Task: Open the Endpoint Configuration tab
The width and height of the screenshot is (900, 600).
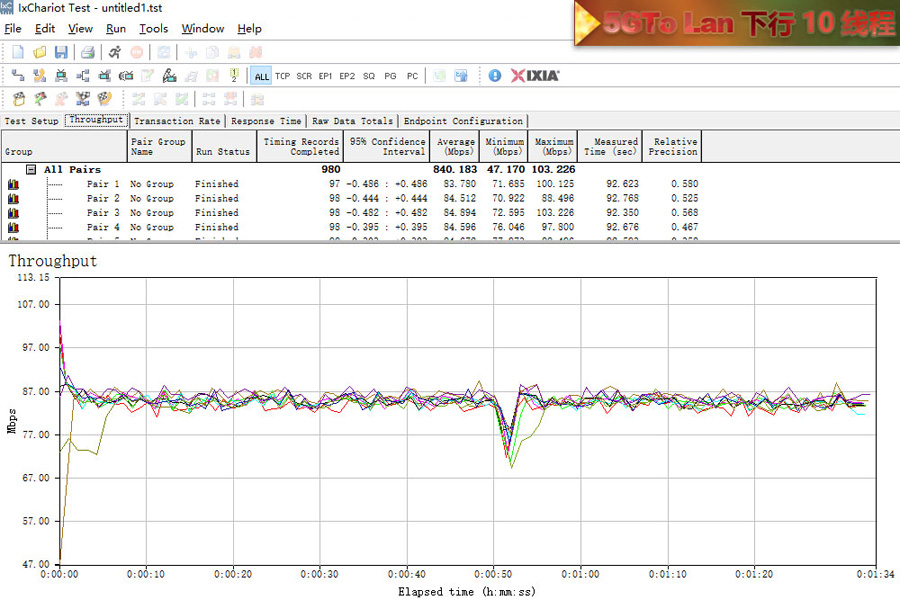Action: pyautogui.click(x=463, y=121)
